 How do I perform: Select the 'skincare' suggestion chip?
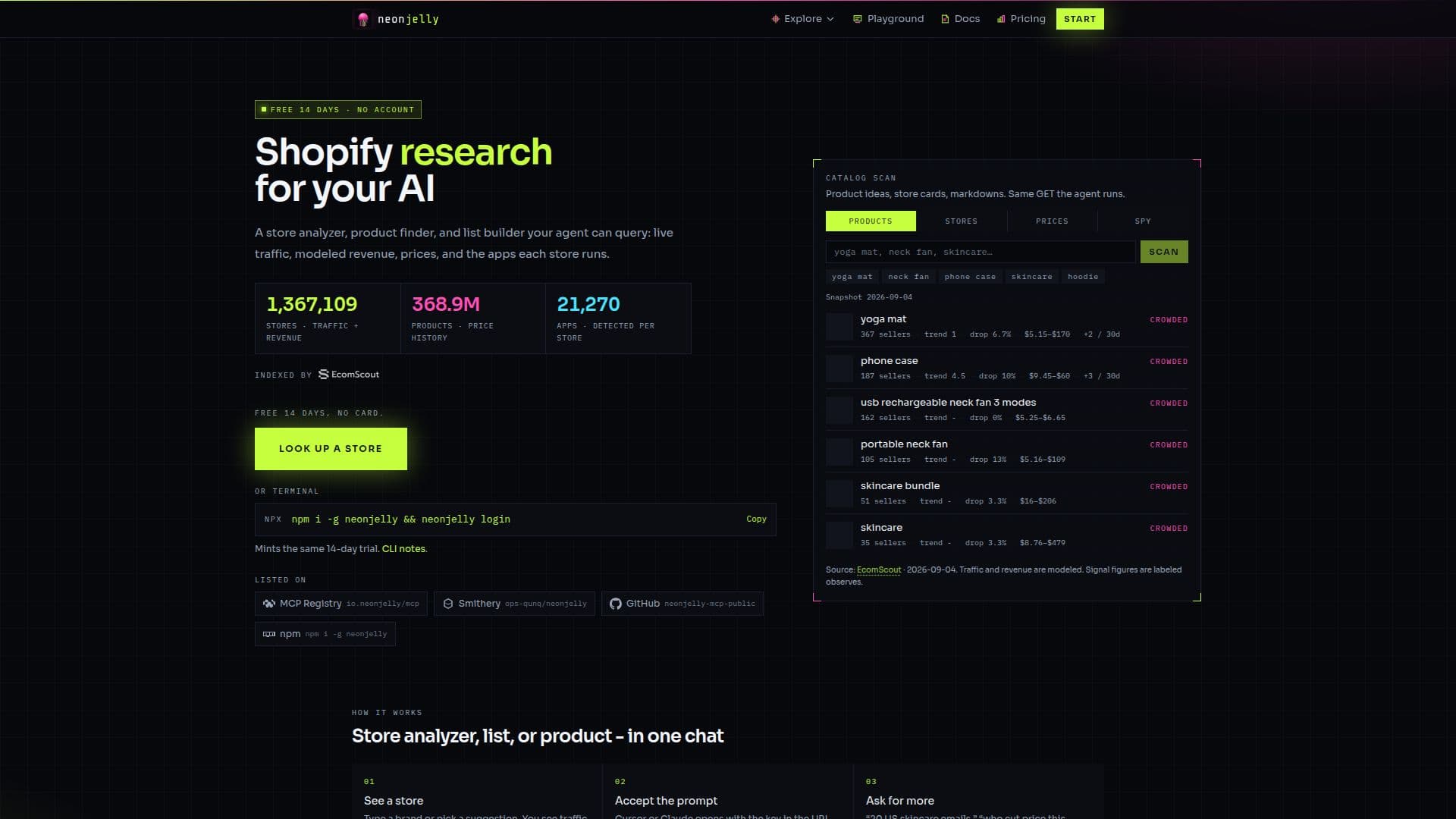tap(1031, 277)
